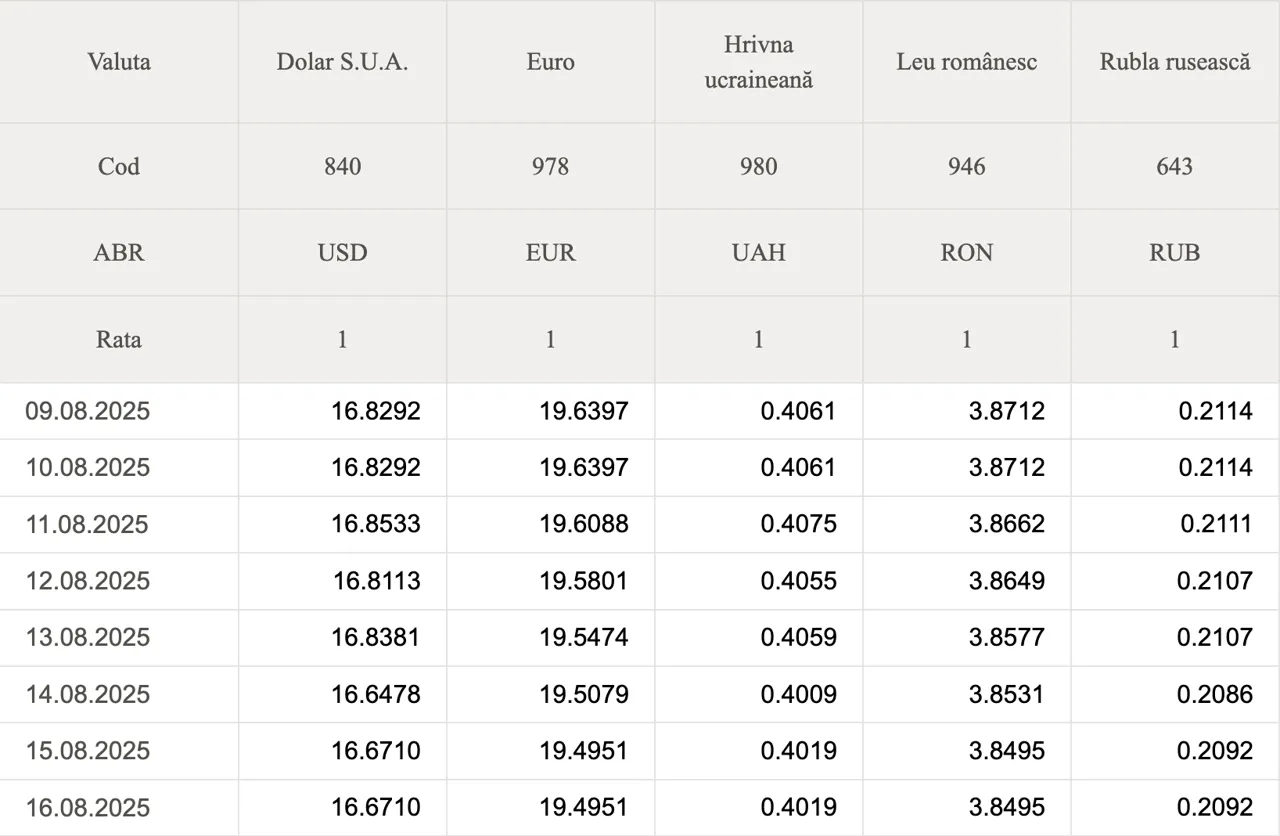
Task: Select the 14.08.2025 date cell
Action: 88,694
